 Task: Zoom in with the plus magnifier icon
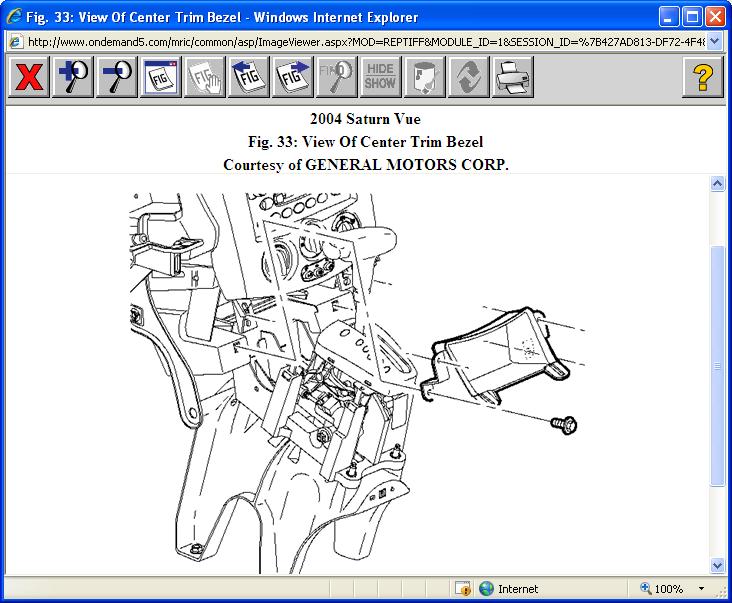[x=73, y=77]
